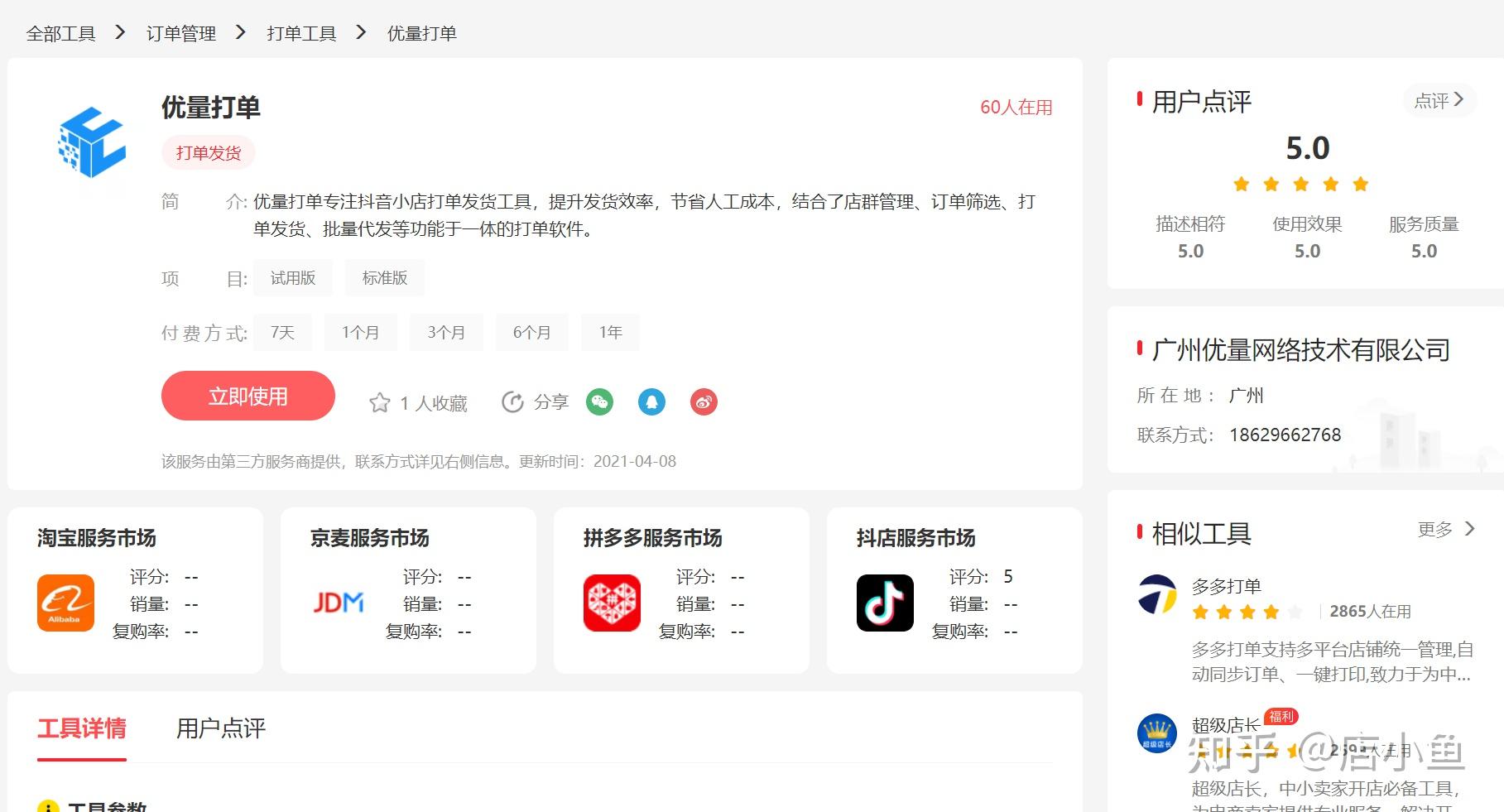Switch to the 工具详情 tab
Image resolution: width=1504 pixels, height=812 pixels.
82,728
